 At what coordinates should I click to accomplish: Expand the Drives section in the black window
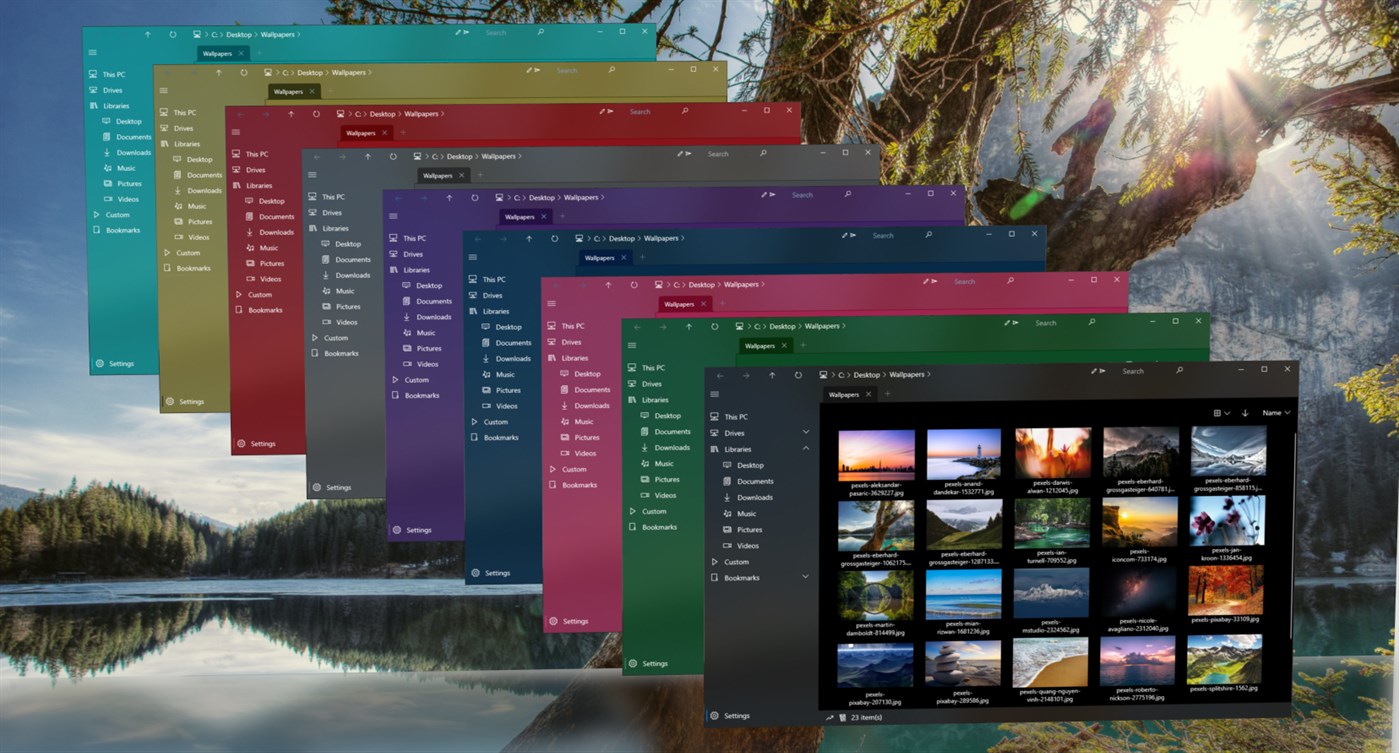[806, 433]
